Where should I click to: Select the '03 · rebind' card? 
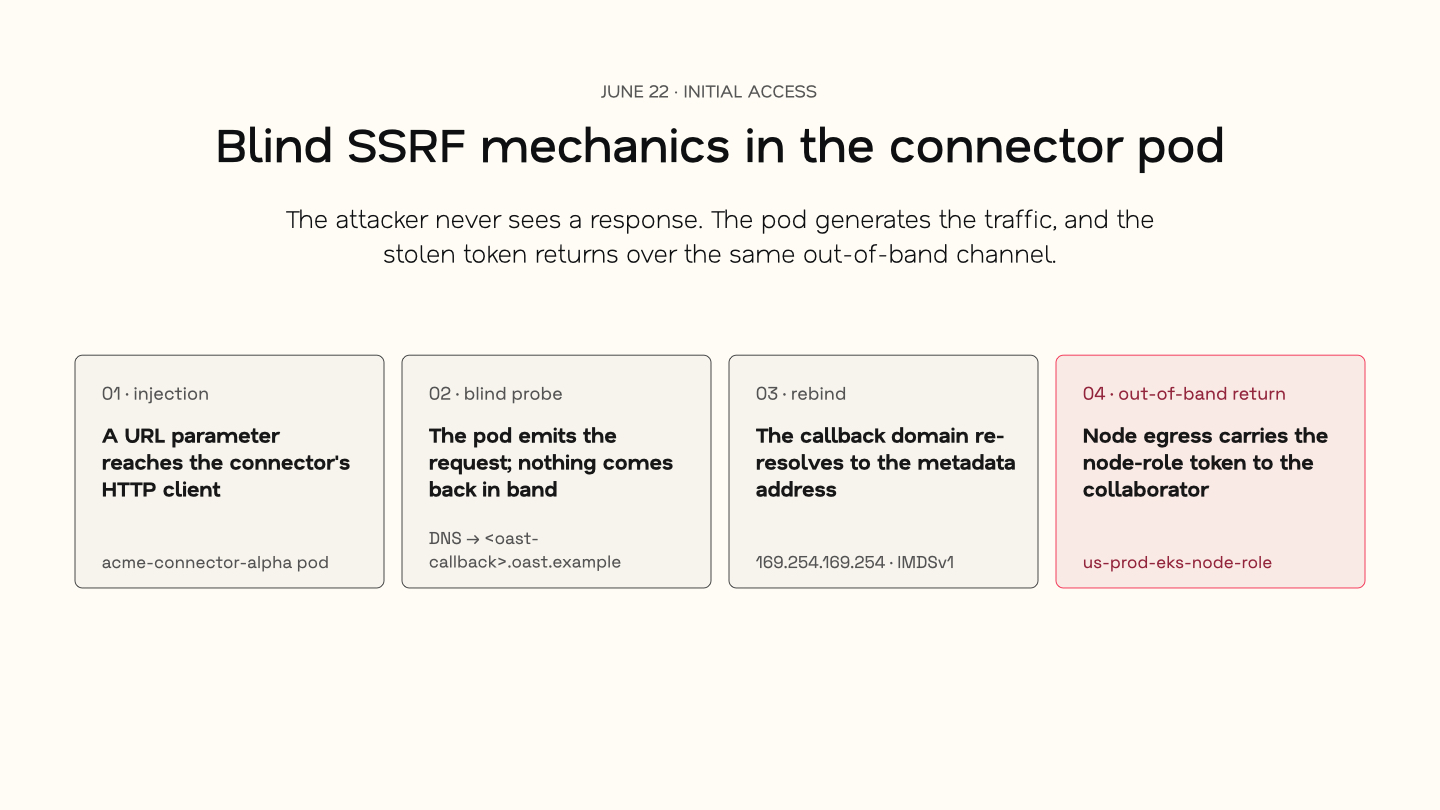(883, 472)
